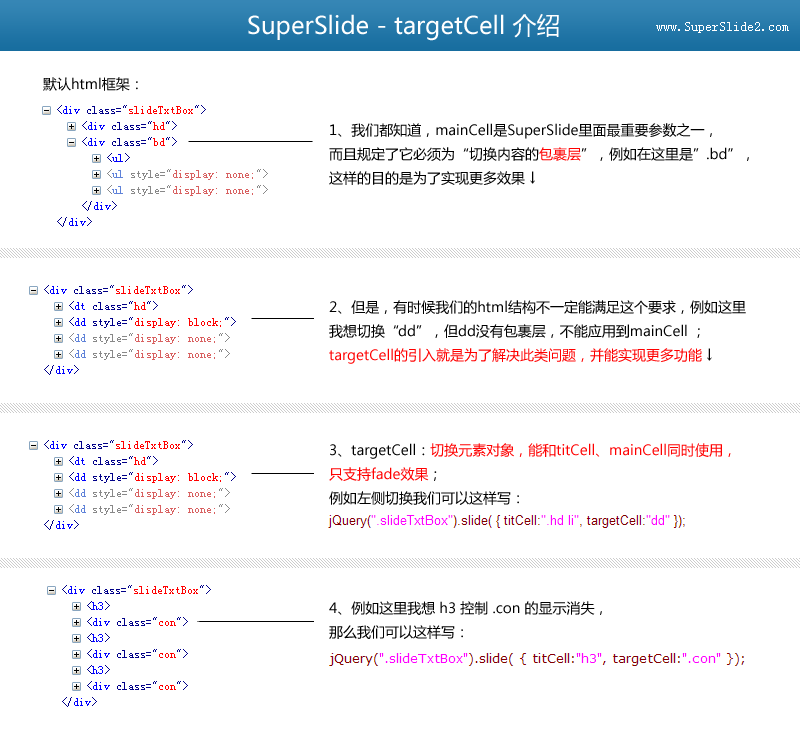Click the jQuery code with targetCell:"dd"

pos(507,521)
